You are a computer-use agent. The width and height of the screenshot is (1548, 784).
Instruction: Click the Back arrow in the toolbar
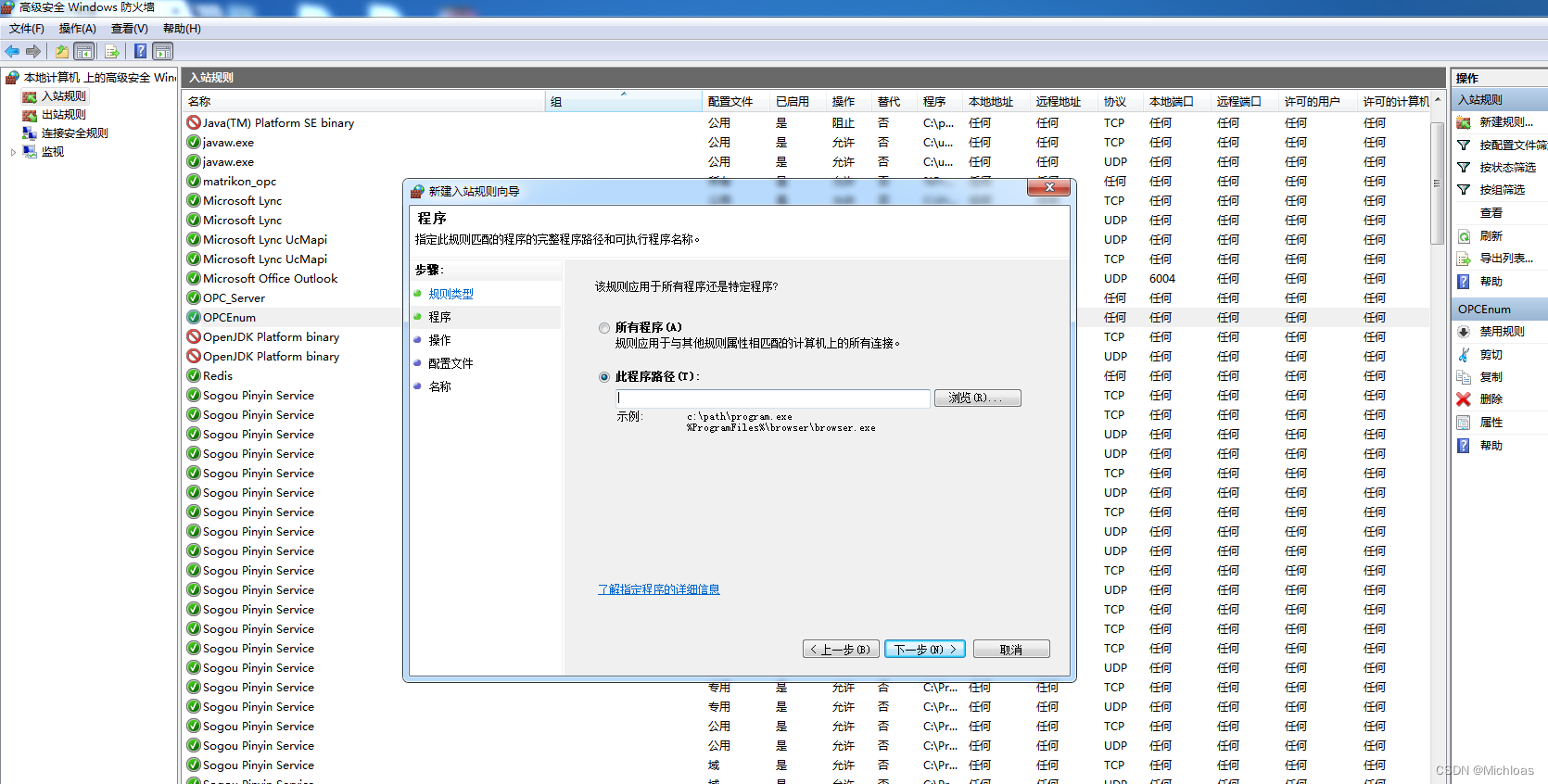click(x=12, y=52)
